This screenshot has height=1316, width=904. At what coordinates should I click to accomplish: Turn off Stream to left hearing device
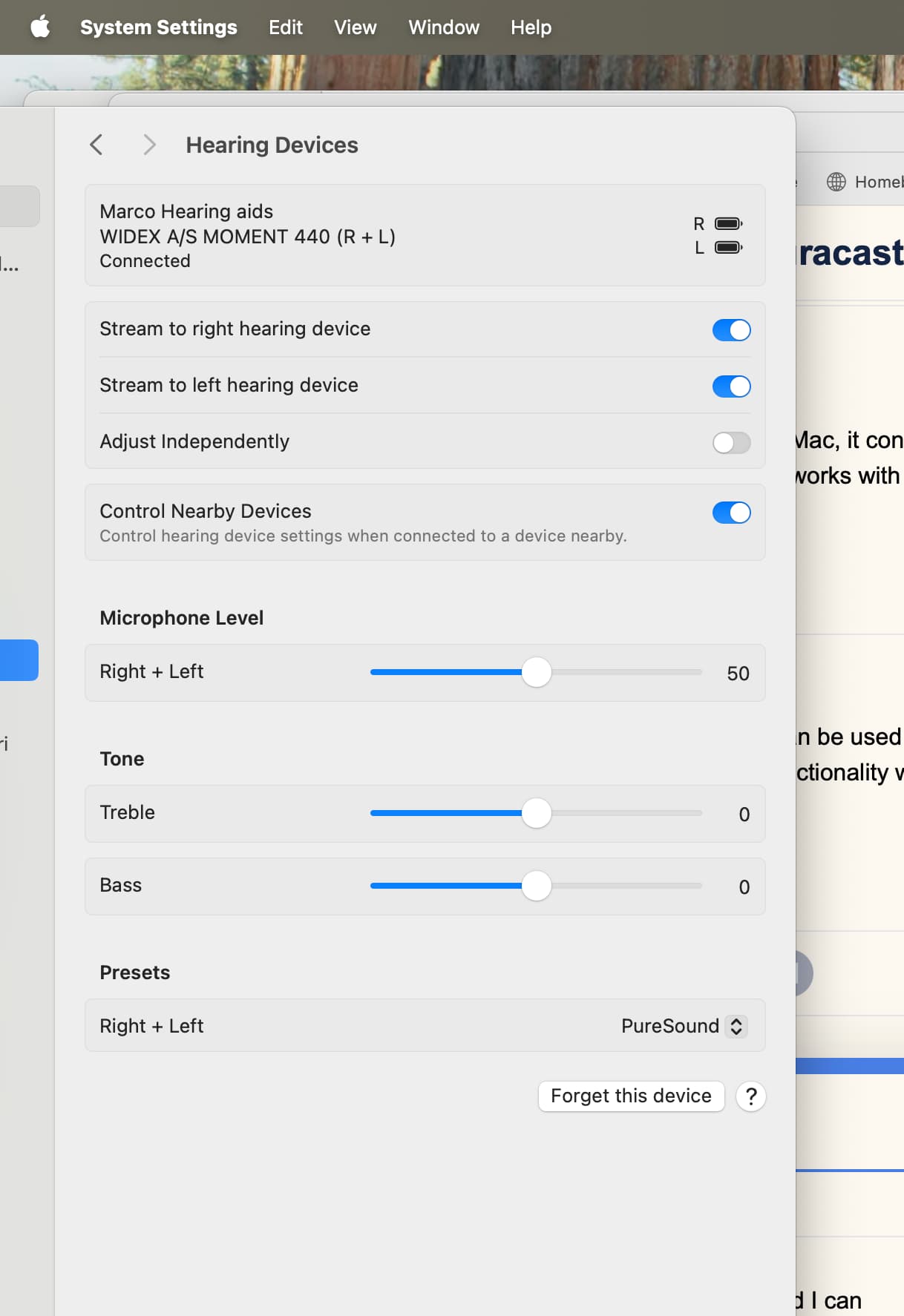[731, 386]
